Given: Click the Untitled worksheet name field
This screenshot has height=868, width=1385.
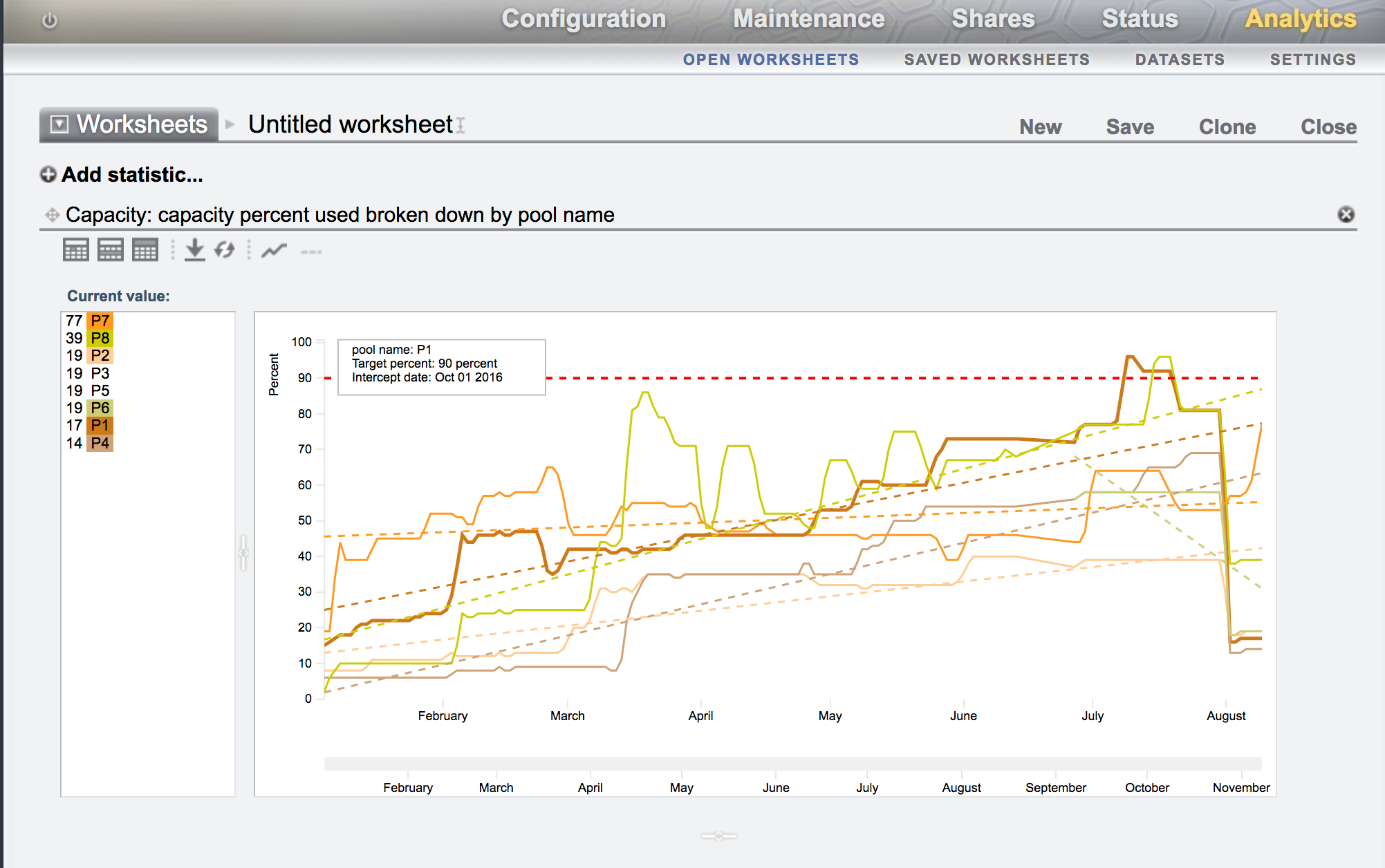Looking at the screenshot, I should (x=351, y=125).
